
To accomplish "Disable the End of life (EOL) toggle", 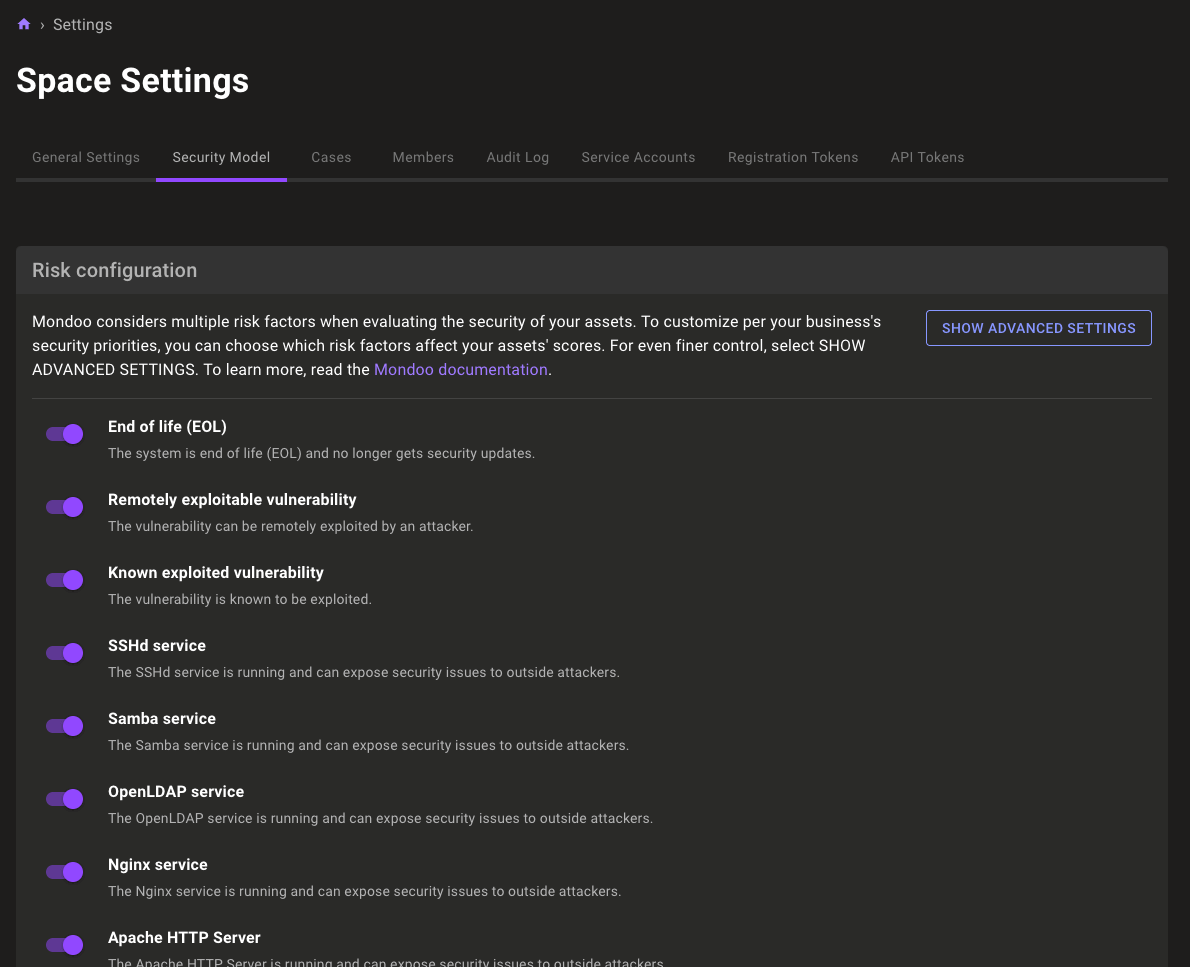I will [x=65, y=434].
